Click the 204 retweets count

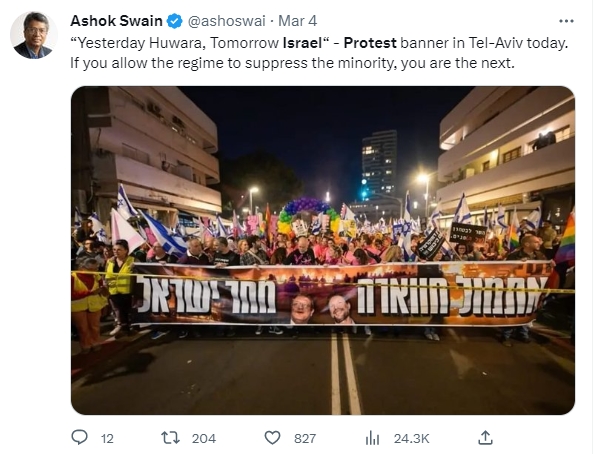click(x=204, y=438)
